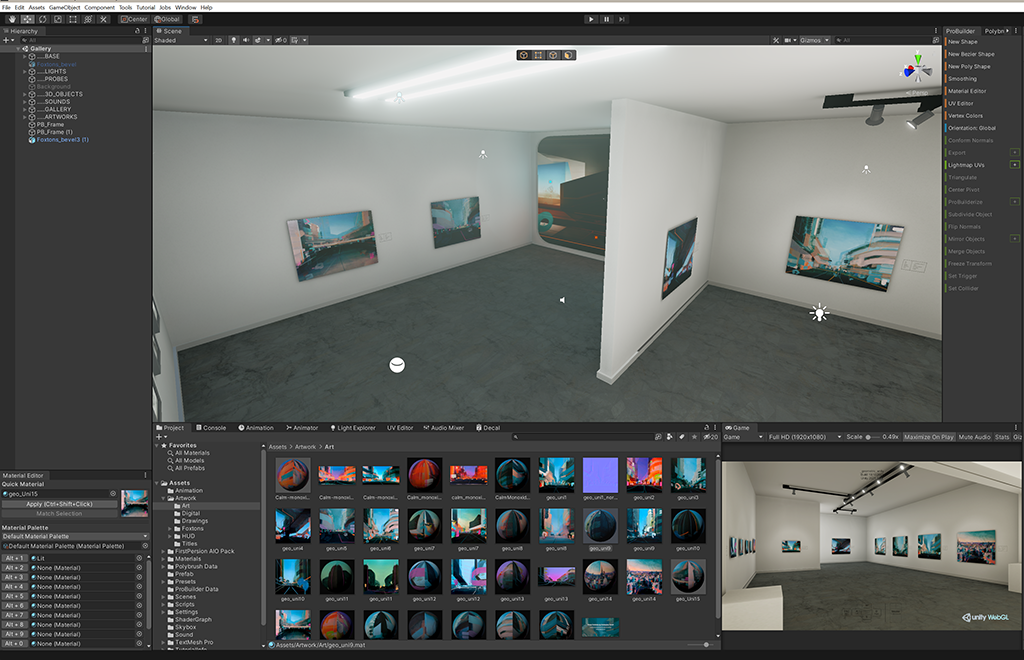1024x660 pixels.
Task: Click Apply (Ctrl+Shift+Click) material button
Action: point(59,504)
